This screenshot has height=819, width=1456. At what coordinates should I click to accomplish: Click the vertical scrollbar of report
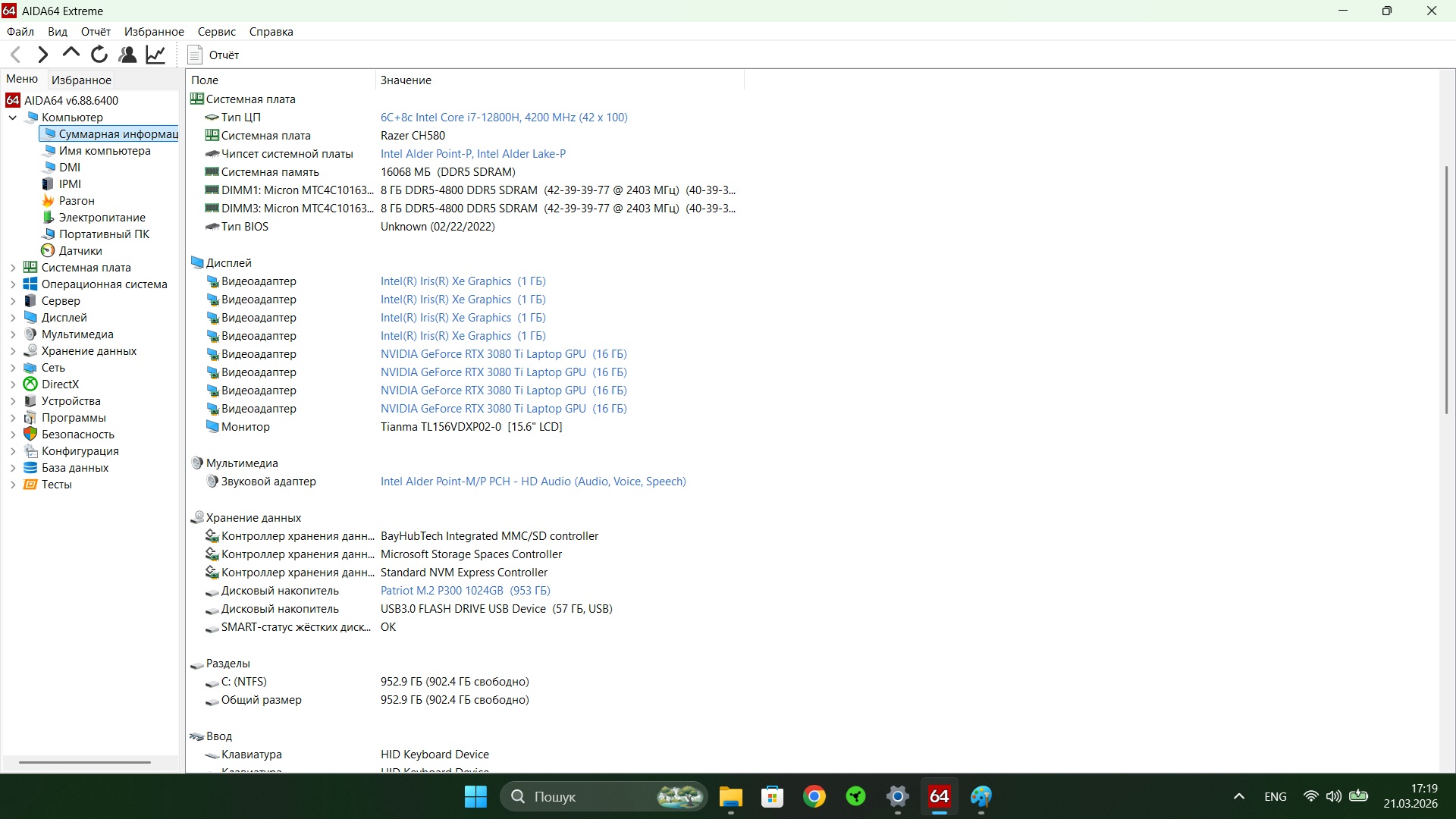tap(1447, 288)
